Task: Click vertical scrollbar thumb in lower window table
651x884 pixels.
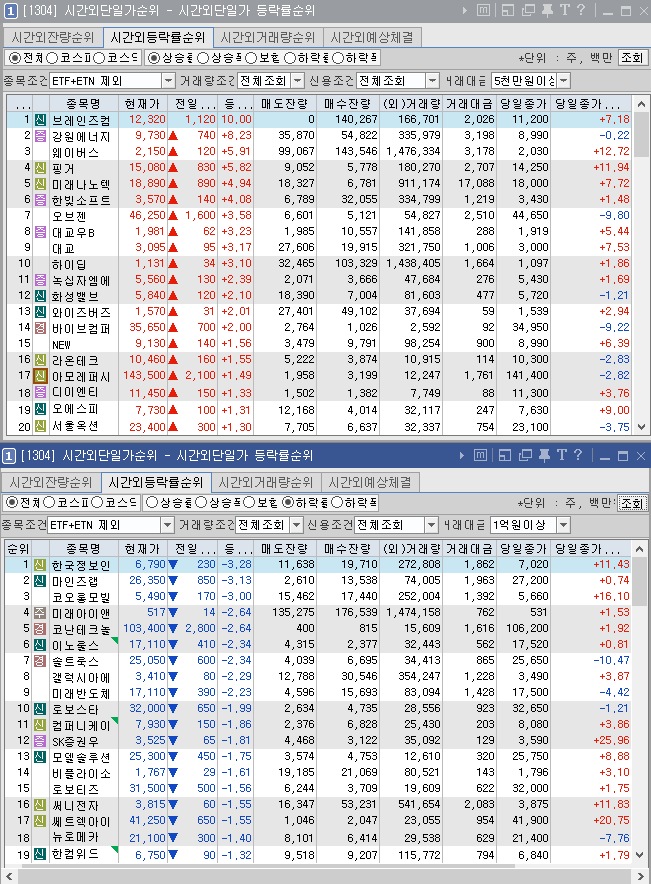Action: click(639, 581)
